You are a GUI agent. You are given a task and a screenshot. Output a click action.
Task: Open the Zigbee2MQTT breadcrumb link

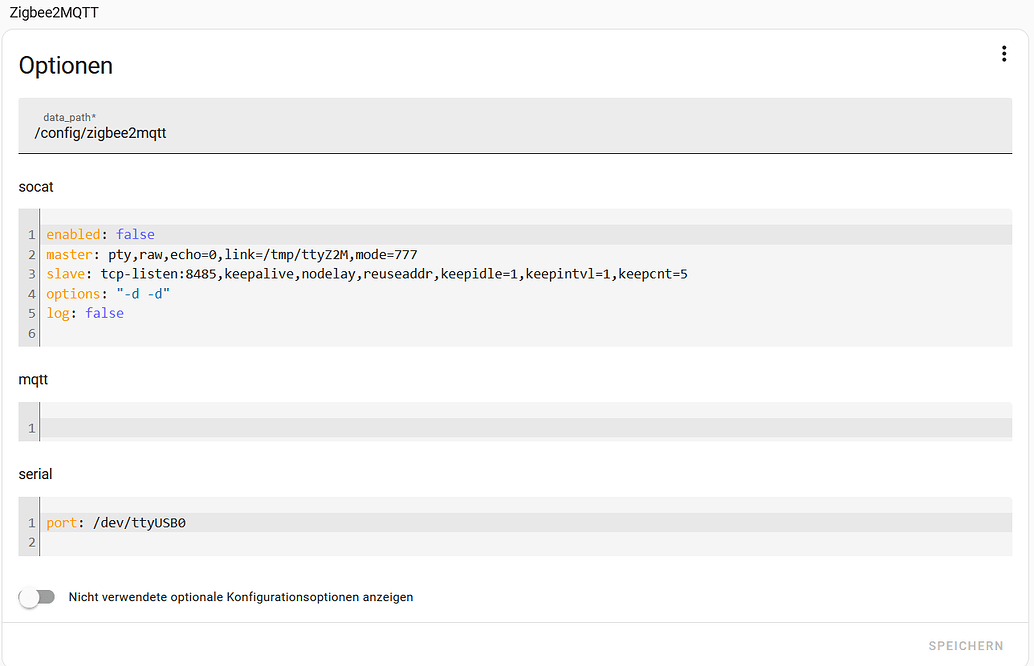pyautogui.click(x=54, y=14)
